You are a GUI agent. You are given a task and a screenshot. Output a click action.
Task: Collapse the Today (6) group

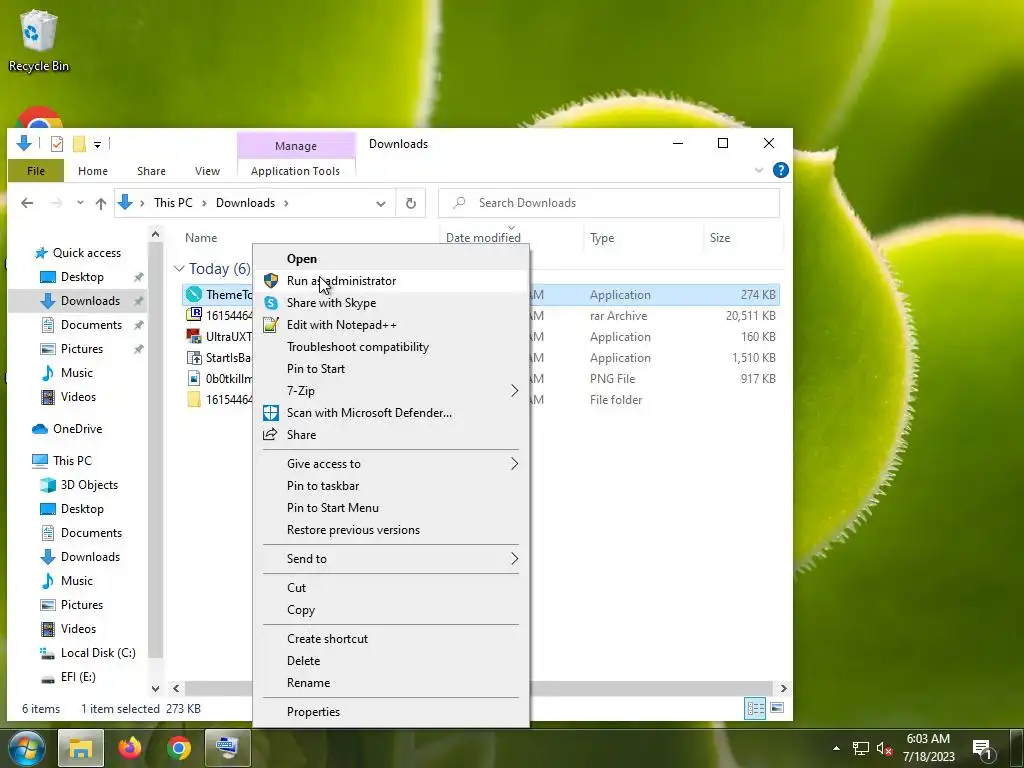[179, 269]
